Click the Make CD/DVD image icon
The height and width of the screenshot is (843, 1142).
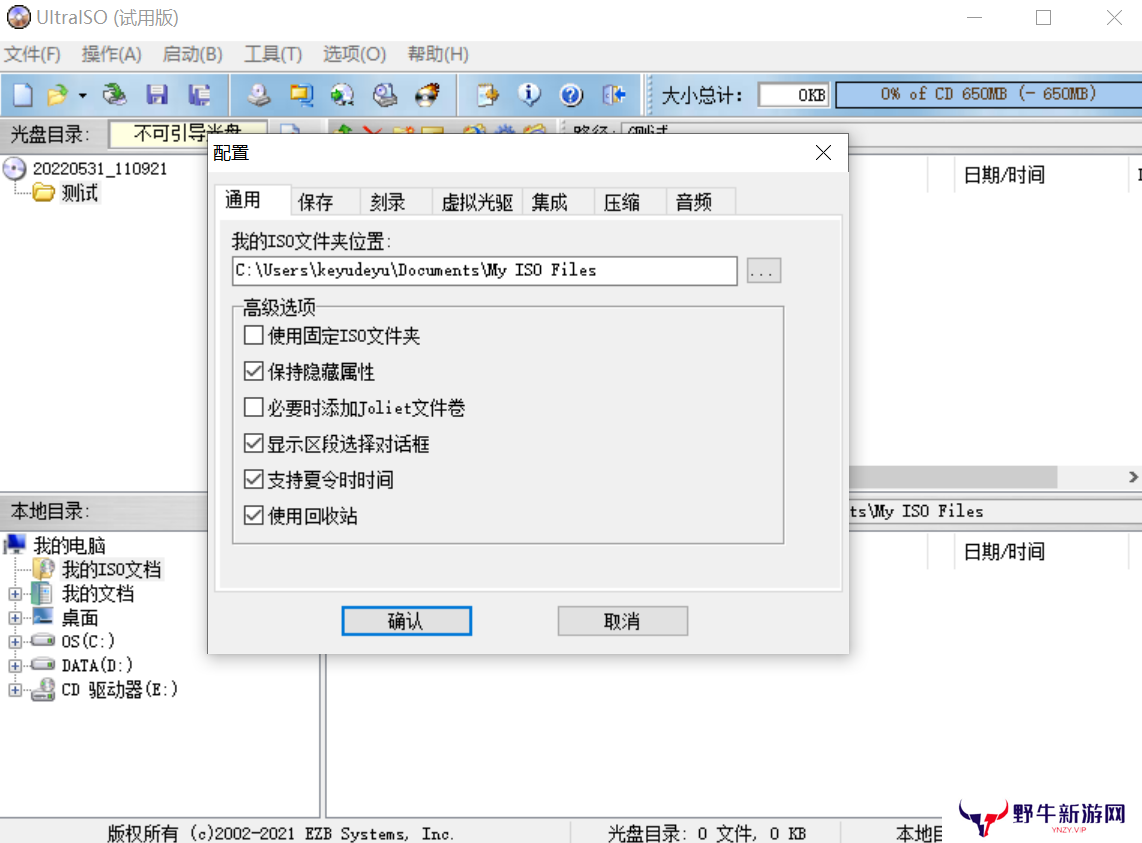[258, 95]
